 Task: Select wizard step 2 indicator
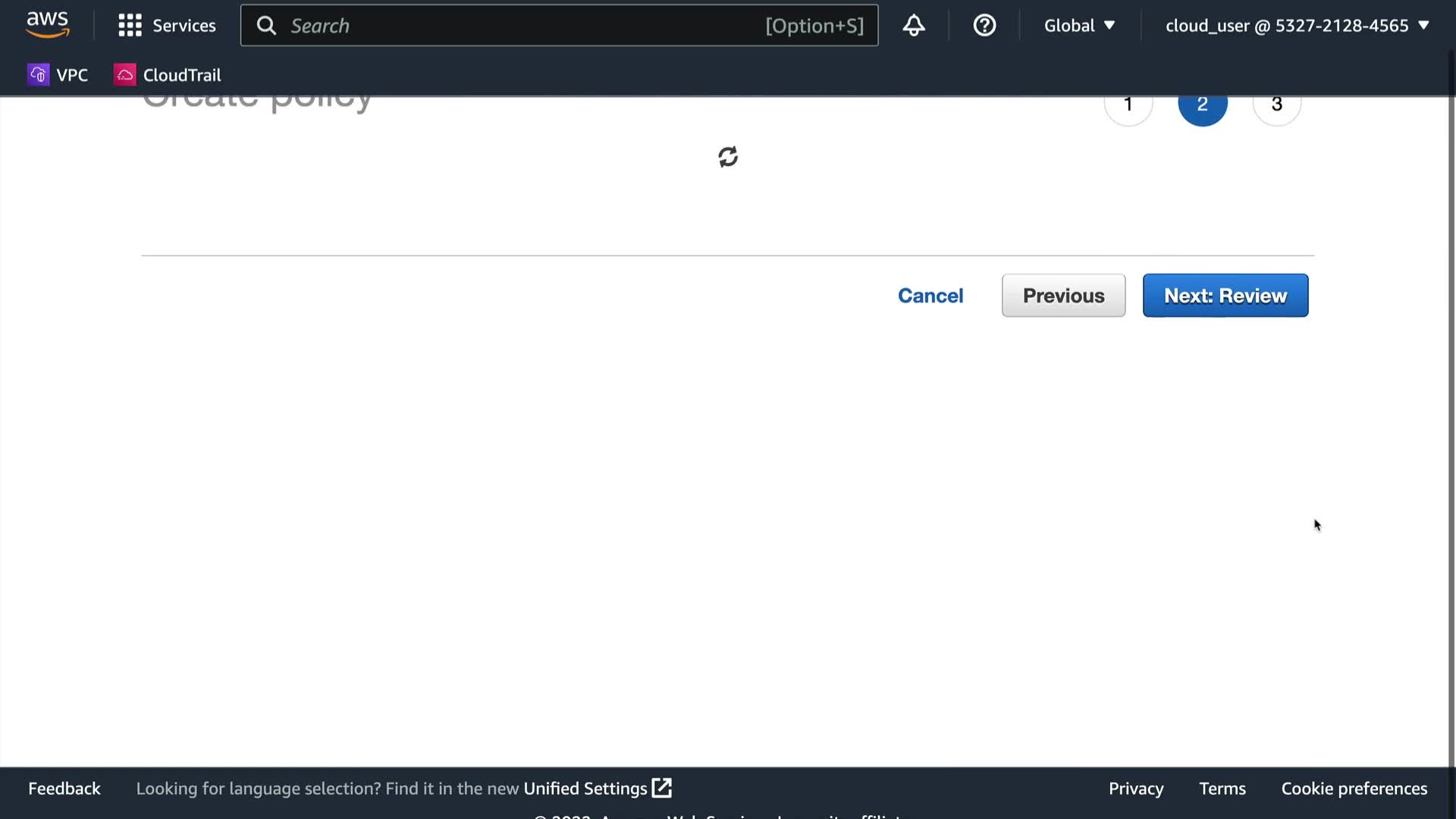(1203, 106)
